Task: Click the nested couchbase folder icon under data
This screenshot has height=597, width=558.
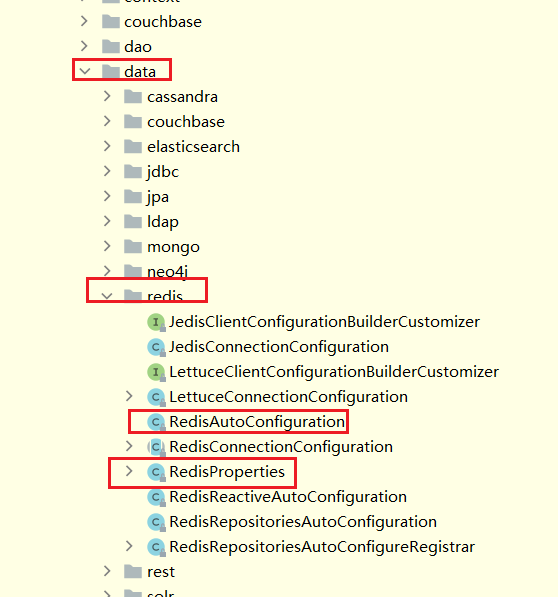Action: (x=133, y=122)
